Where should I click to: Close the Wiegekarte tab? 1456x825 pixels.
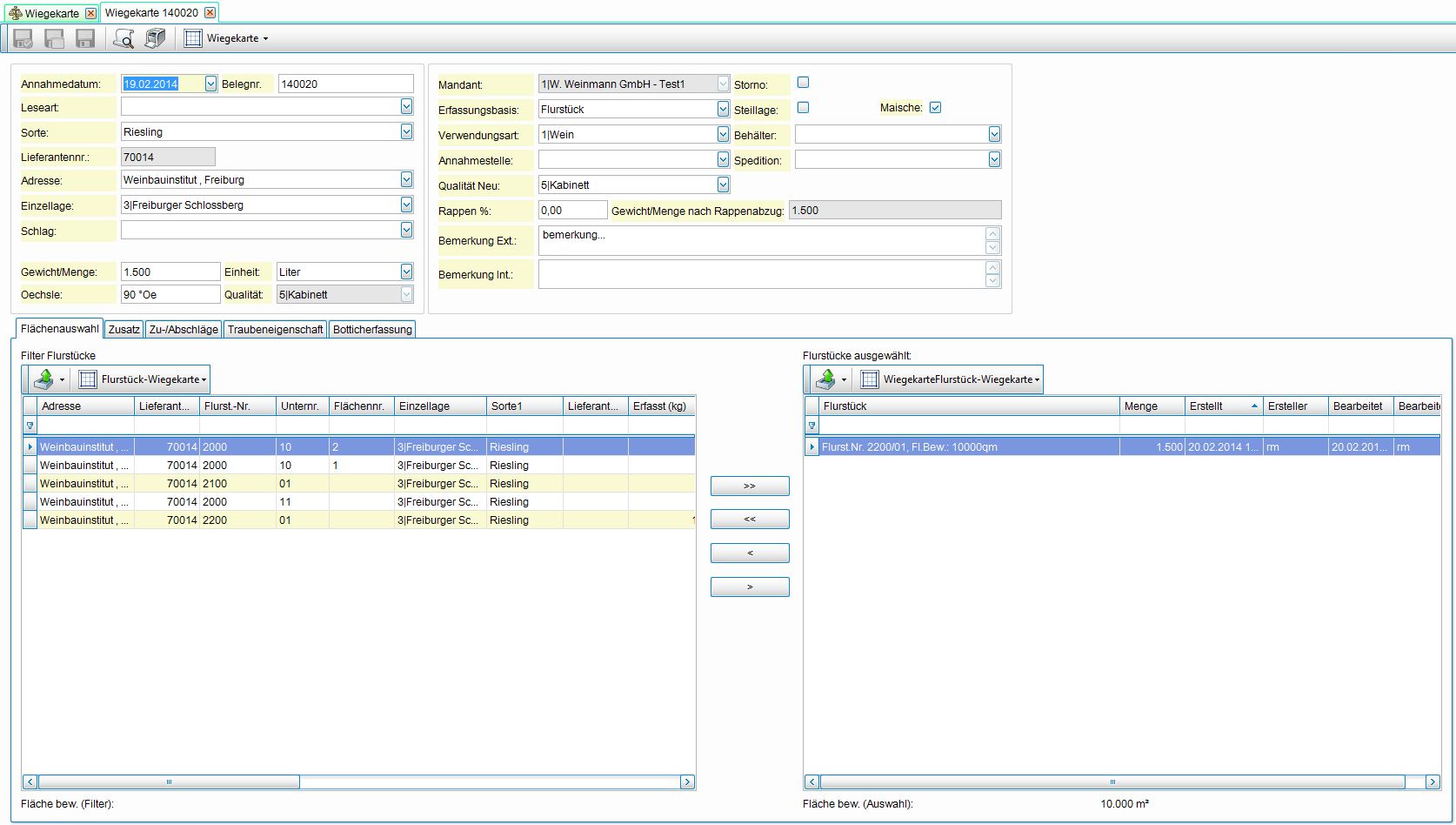(90, 13)
